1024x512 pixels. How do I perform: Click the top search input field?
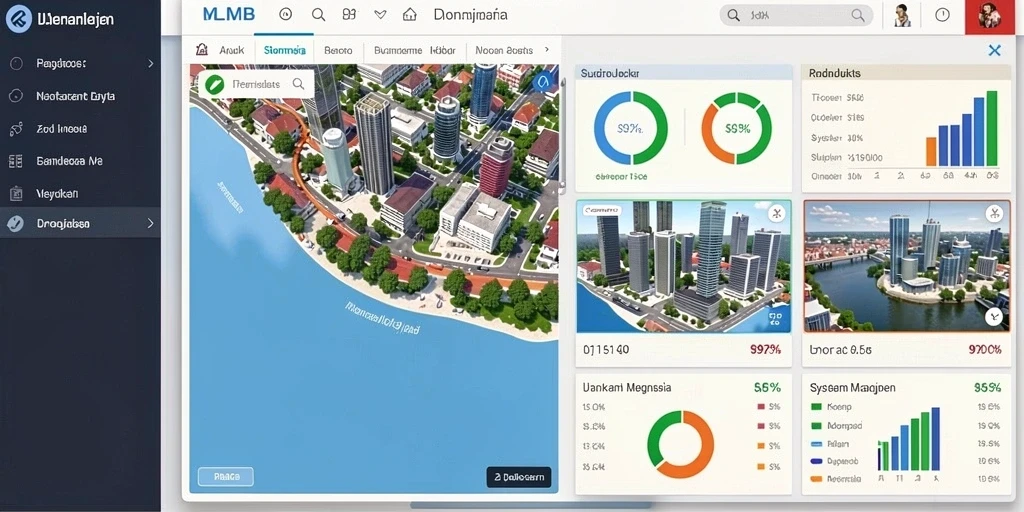coord(797,15)
